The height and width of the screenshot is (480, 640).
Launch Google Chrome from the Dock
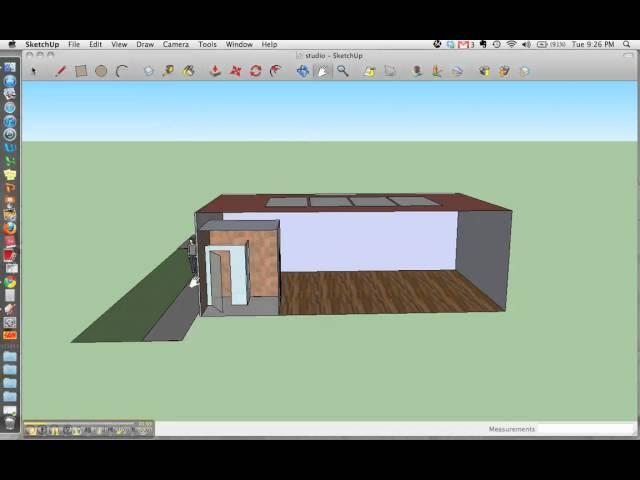coord(10,282)
